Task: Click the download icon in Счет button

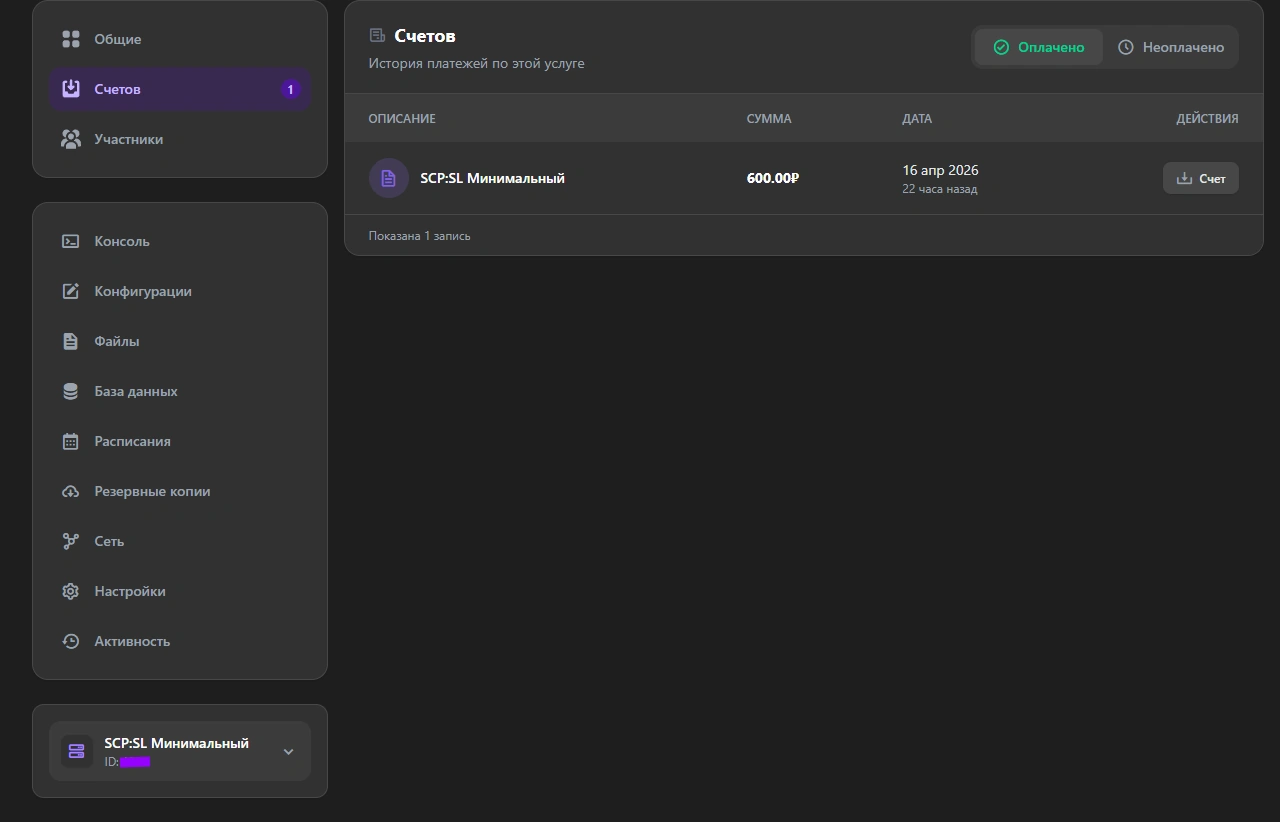Action: click(1184, 178)
